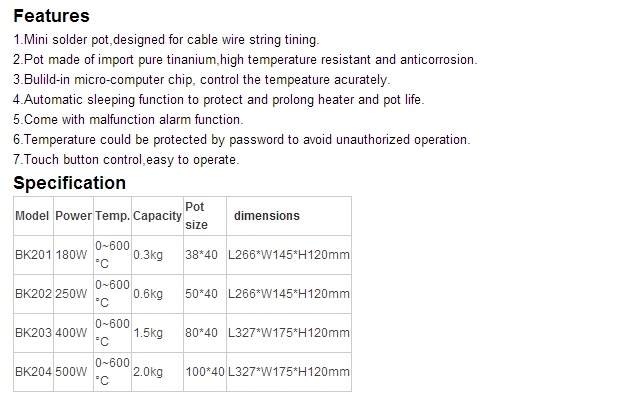Select the pure titanium pot feature line
Screen dimensions: 643x407
pos(245,60)
